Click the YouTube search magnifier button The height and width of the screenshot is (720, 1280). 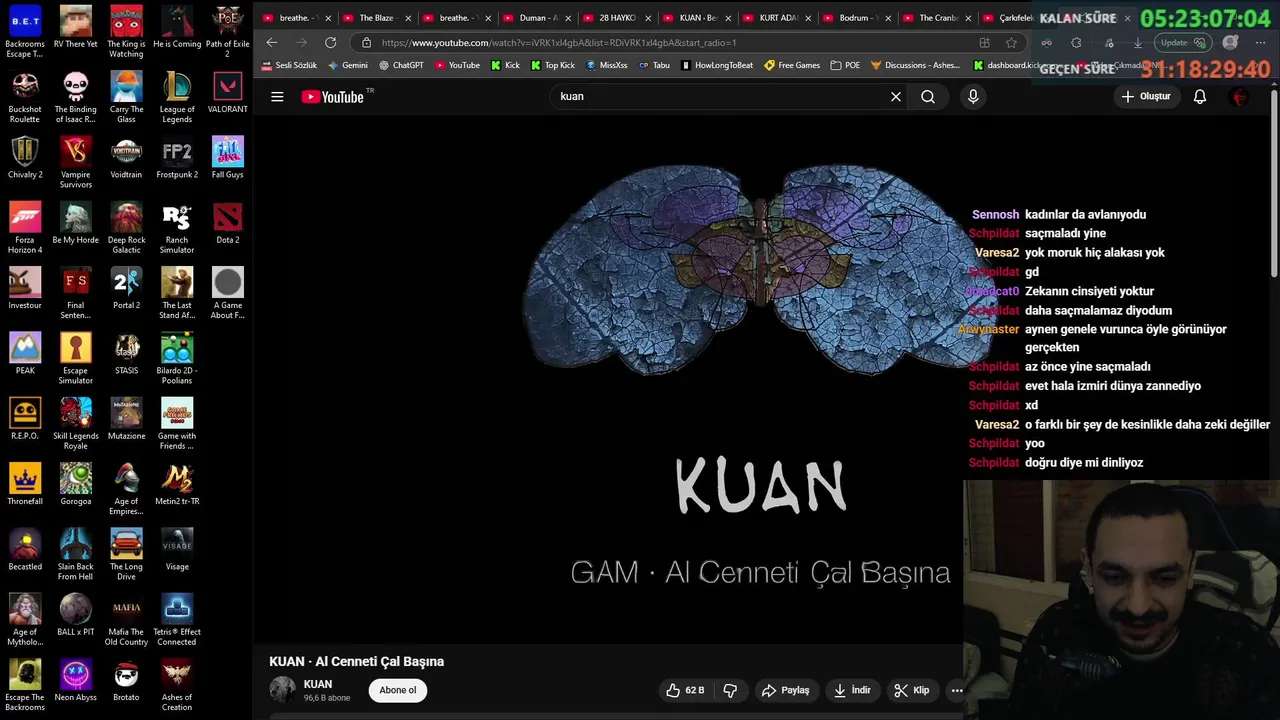click(928, 97)
